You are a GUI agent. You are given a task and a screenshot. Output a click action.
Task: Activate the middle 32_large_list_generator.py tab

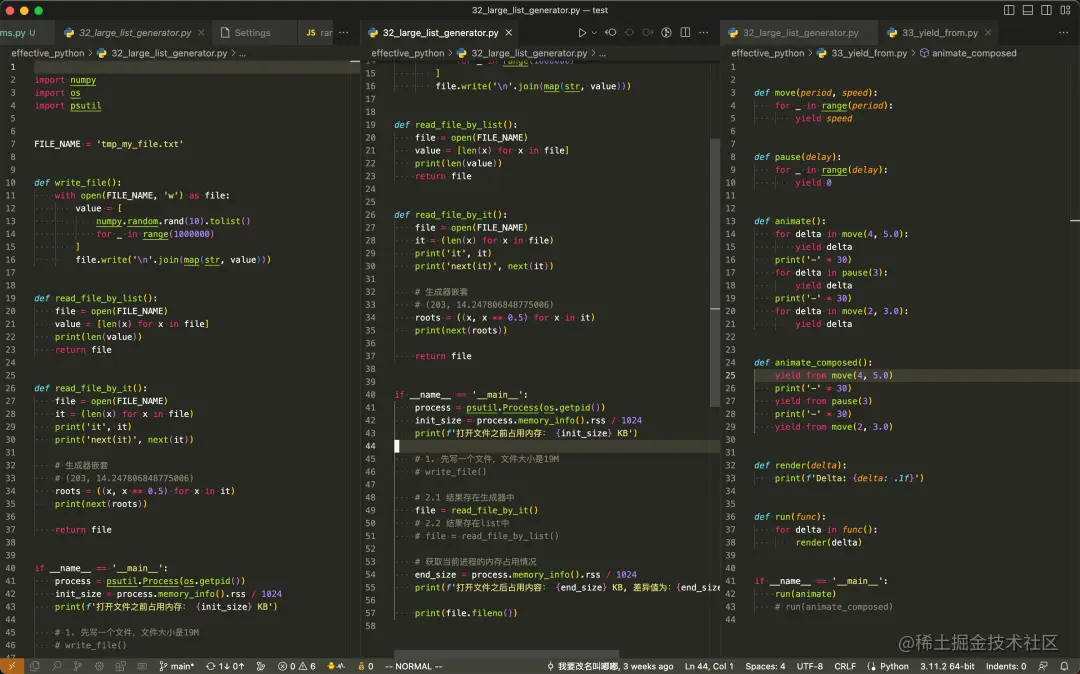coord(439,32)
